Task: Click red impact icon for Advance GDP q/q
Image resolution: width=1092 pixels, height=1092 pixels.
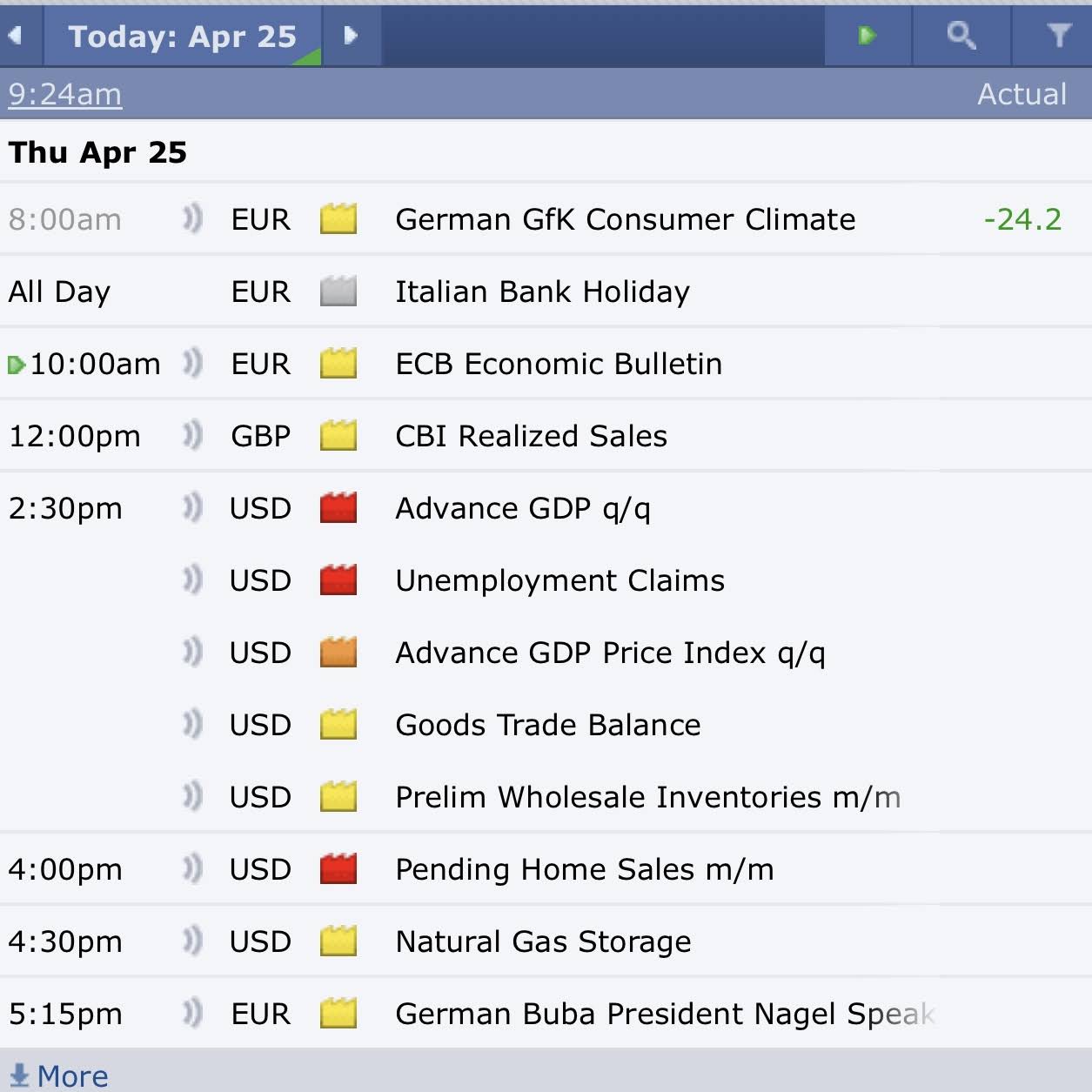Action: click(x=338, y=508)
